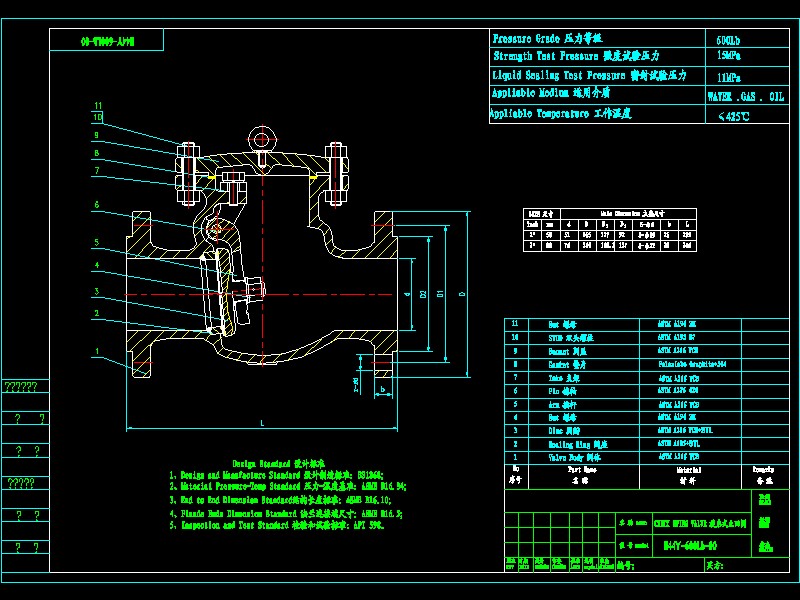Select 'Strength Test Pressure' label

577,56
